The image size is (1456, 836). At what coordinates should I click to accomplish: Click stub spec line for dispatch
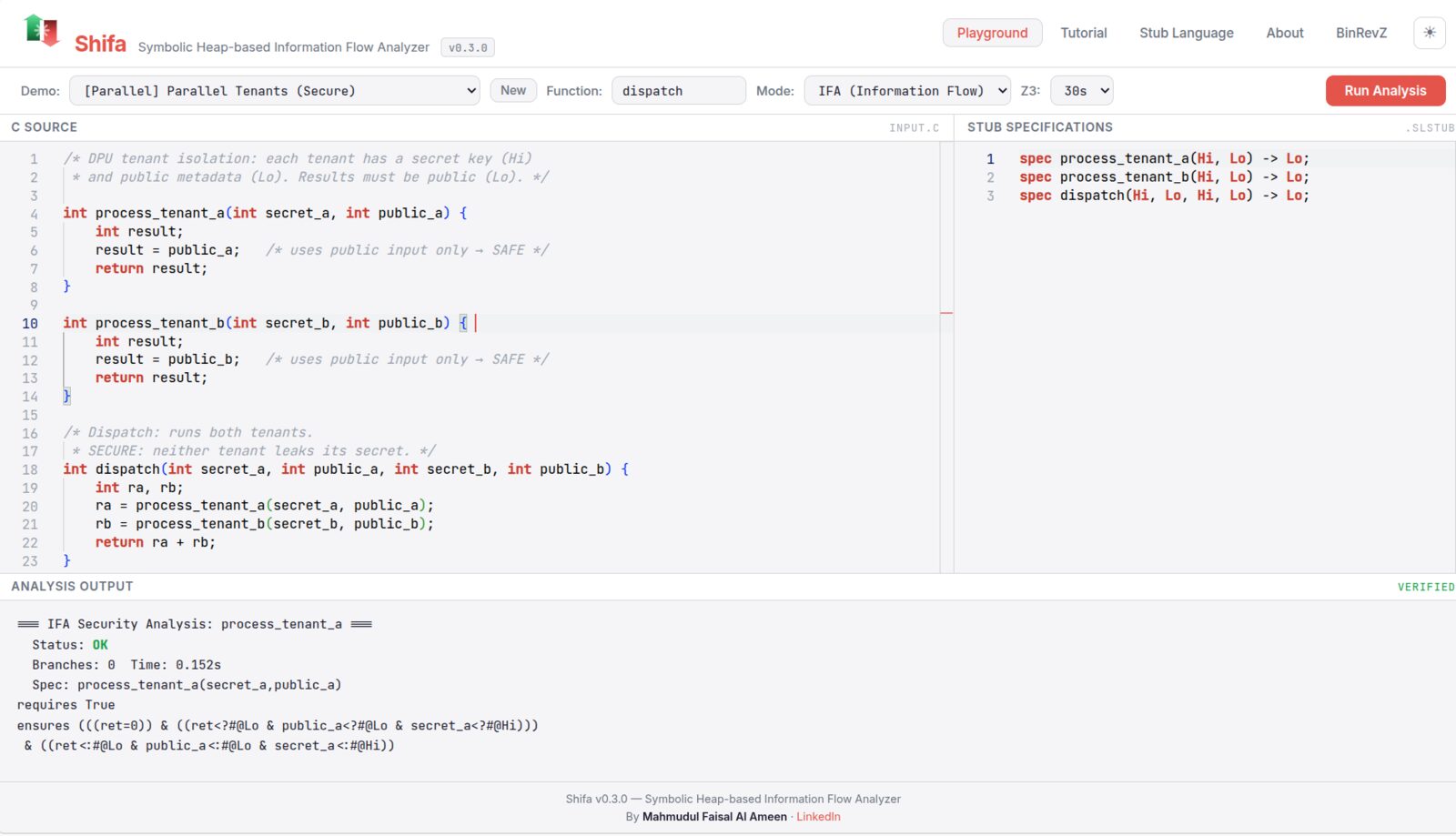click(x=1164, y=196)
